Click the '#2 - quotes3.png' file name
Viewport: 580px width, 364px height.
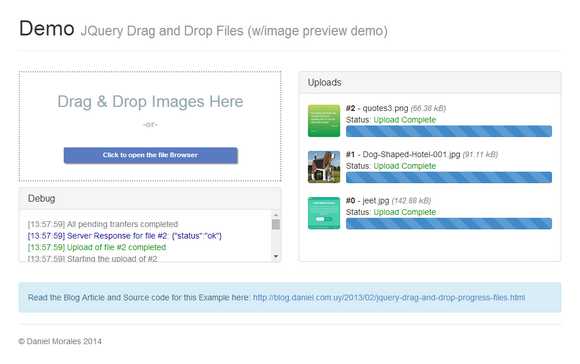[x=377, y=108]
